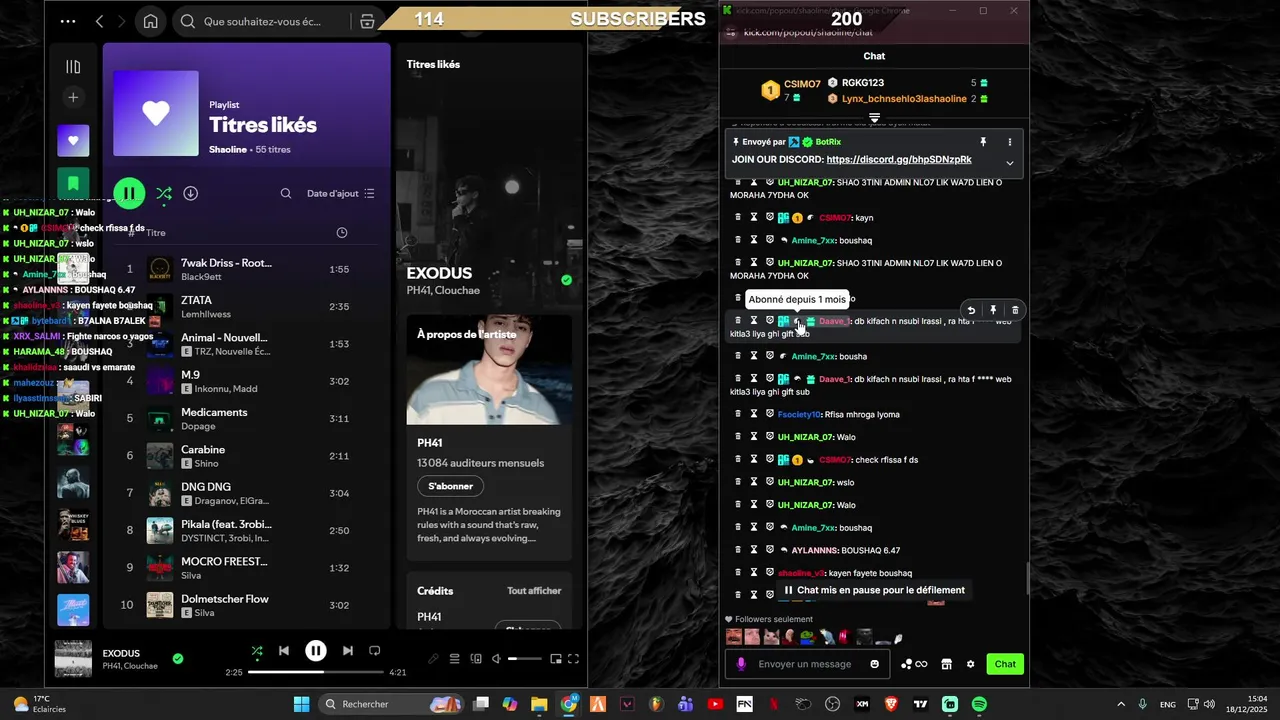Toggle repeat mode in player bar
Viewport: 1280px width, 720px height.
click(x=375, y=651)
